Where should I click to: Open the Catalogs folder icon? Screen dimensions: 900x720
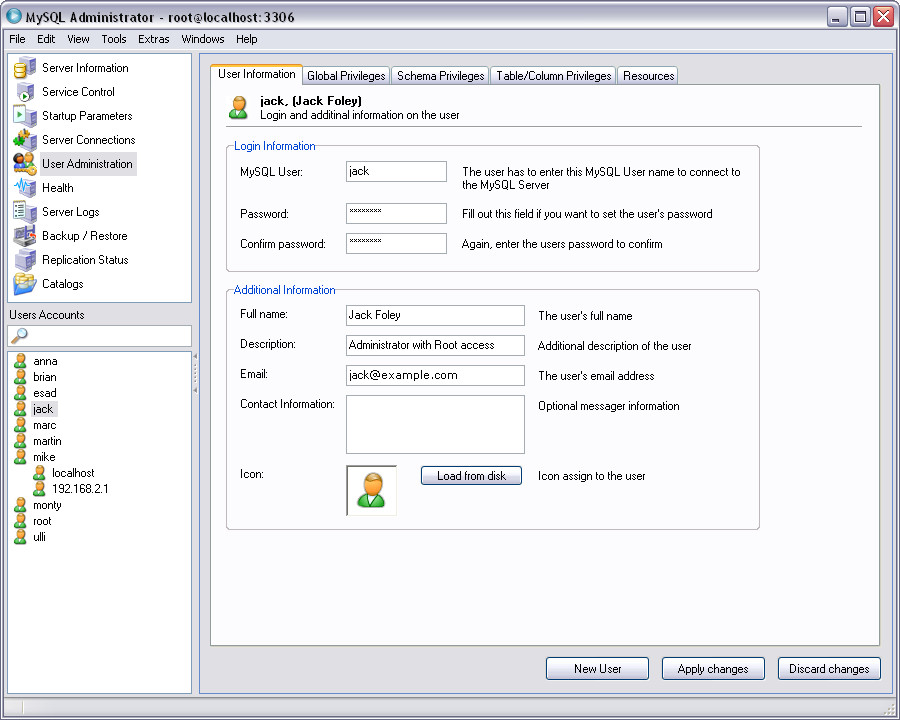pos(24,284)
